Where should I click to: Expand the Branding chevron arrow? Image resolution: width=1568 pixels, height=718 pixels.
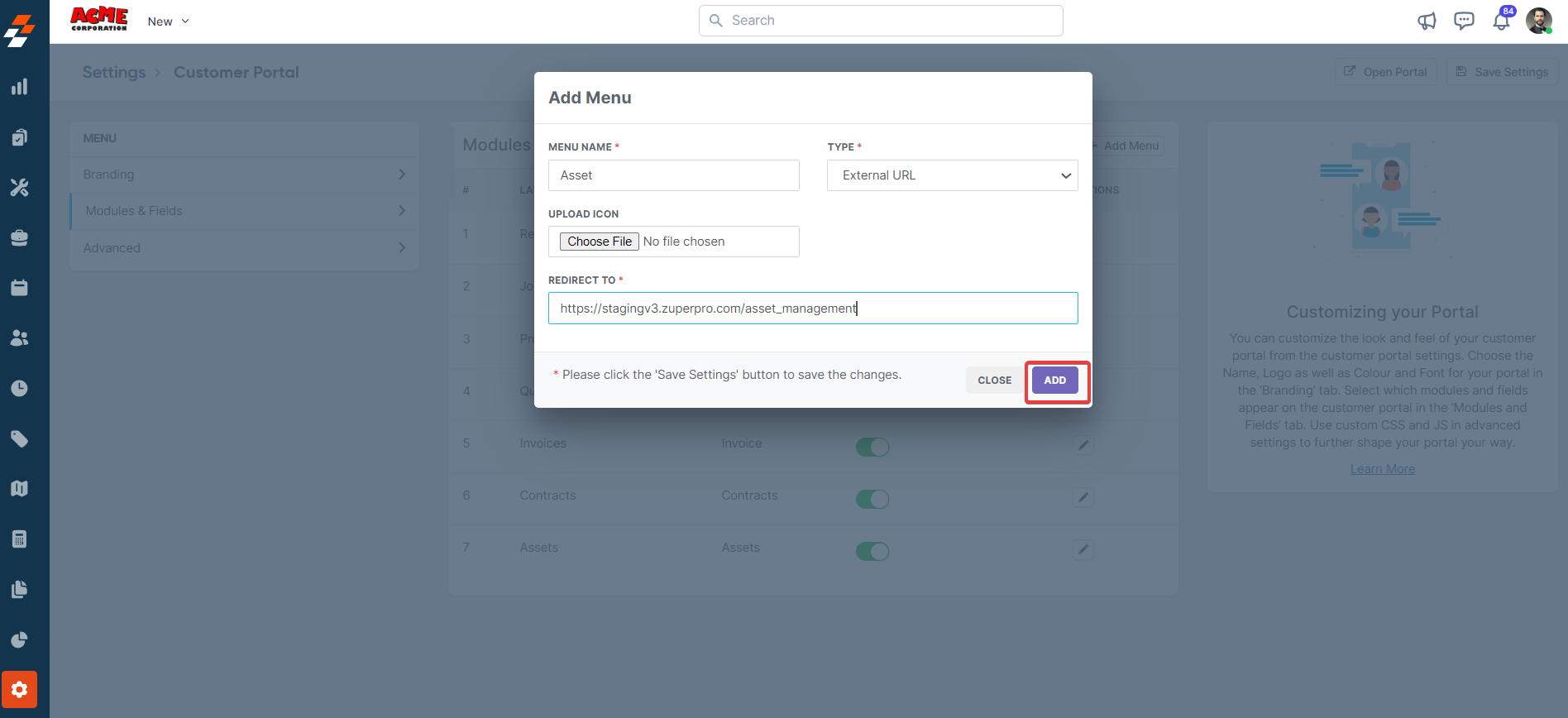pos(402,174)
